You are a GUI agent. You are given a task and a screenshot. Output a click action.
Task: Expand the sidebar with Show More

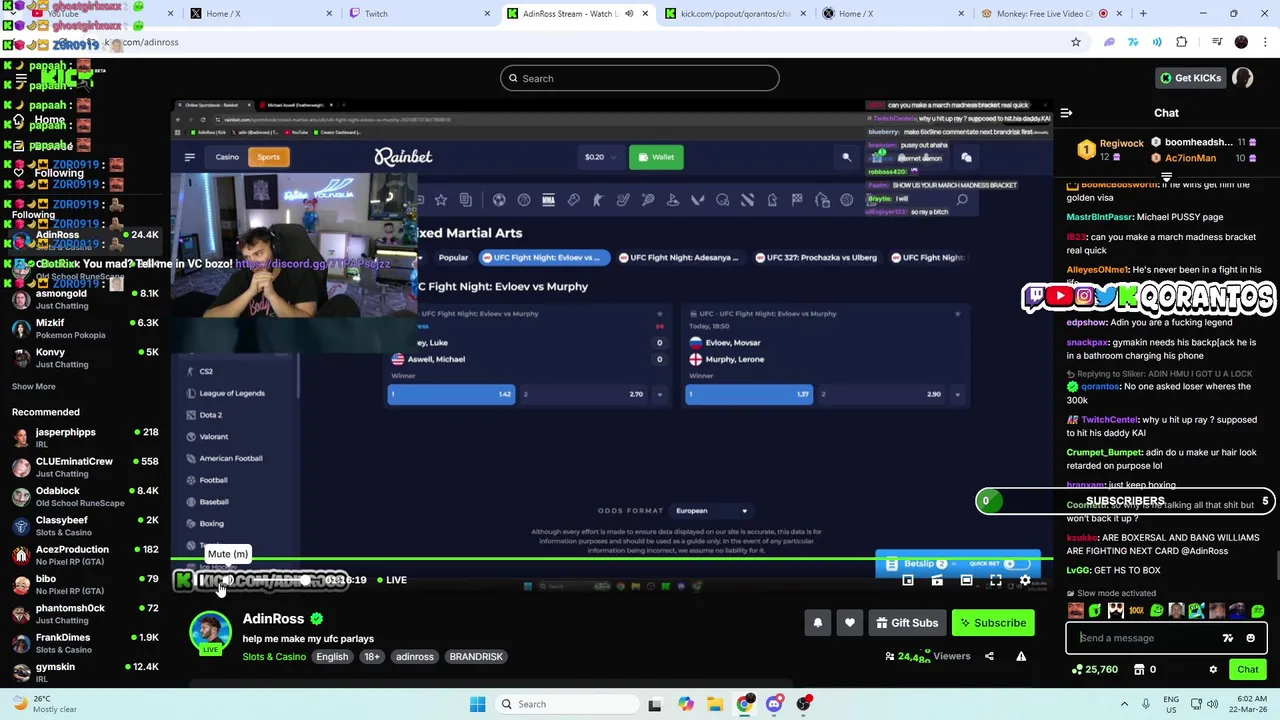click(33, 386)
